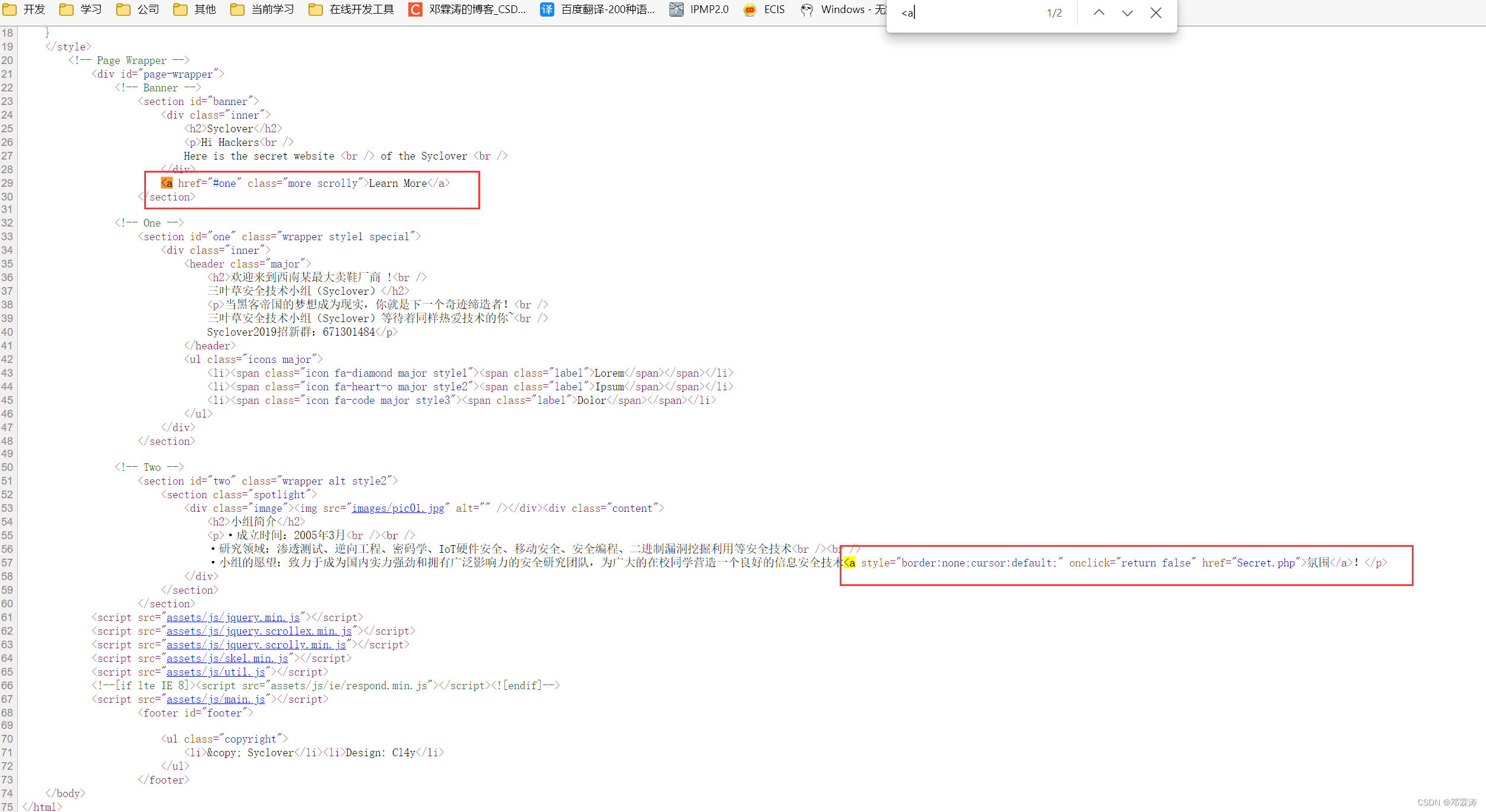This screenshot has height=812, width=1486.
Task: Follow the images/pic01.jpg link
Action: 398,508
